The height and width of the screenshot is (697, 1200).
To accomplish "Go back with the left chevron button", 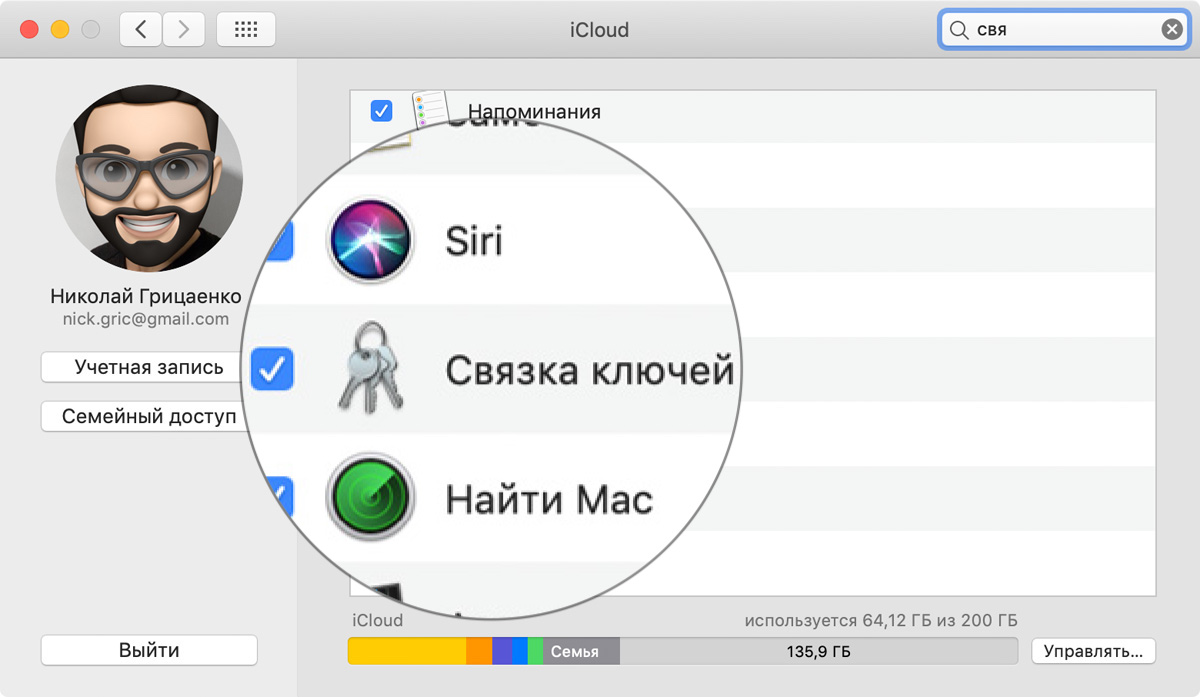I will coord(141,30).
